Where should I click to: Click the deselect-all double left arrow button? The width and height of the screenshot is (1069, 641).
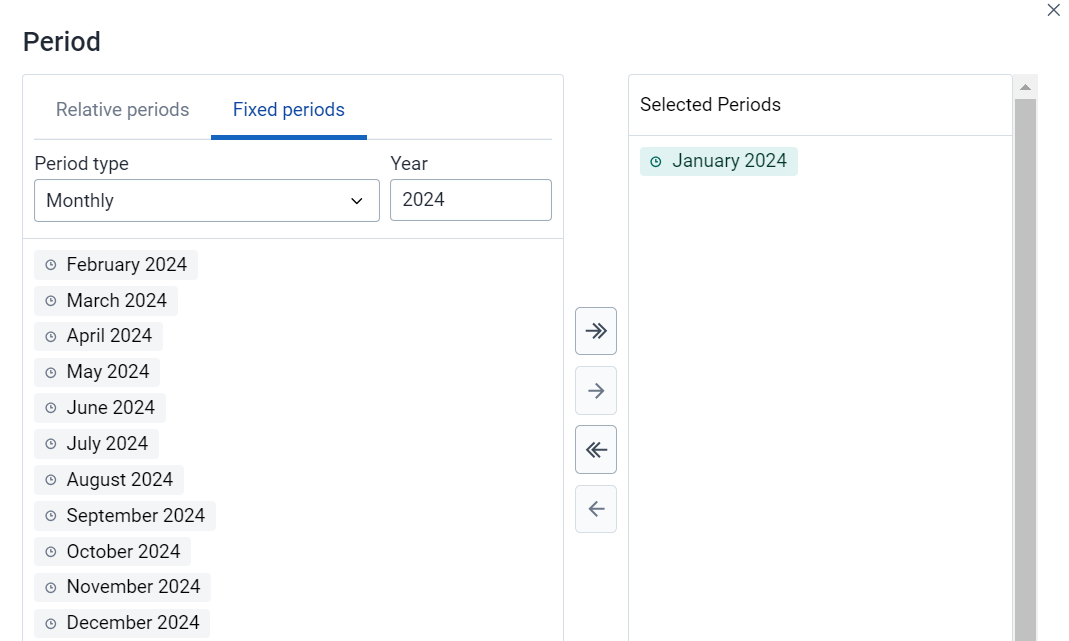tap(595, 450)
